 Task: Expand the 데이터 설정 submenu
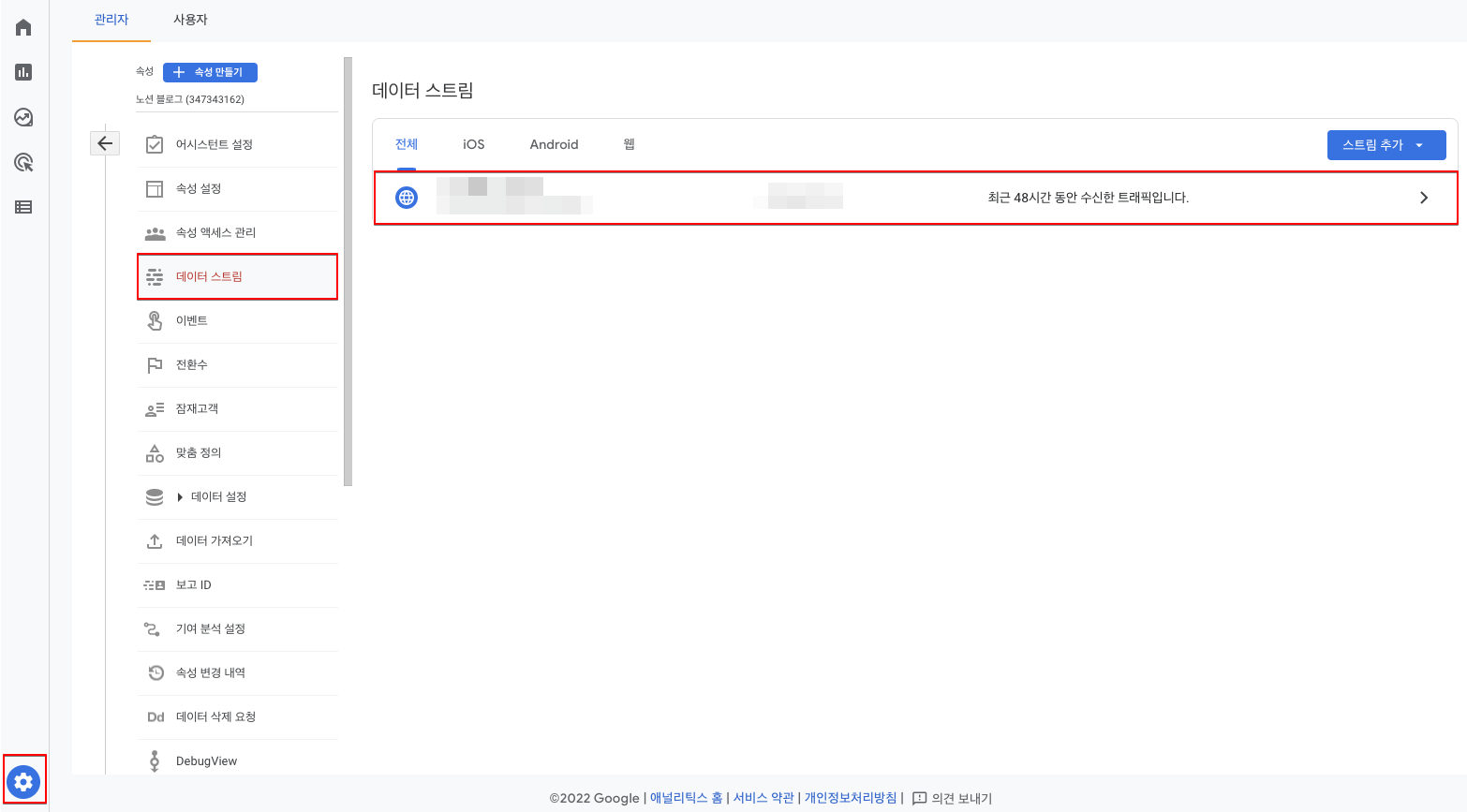pyautogui.click(x=181, y=496)
